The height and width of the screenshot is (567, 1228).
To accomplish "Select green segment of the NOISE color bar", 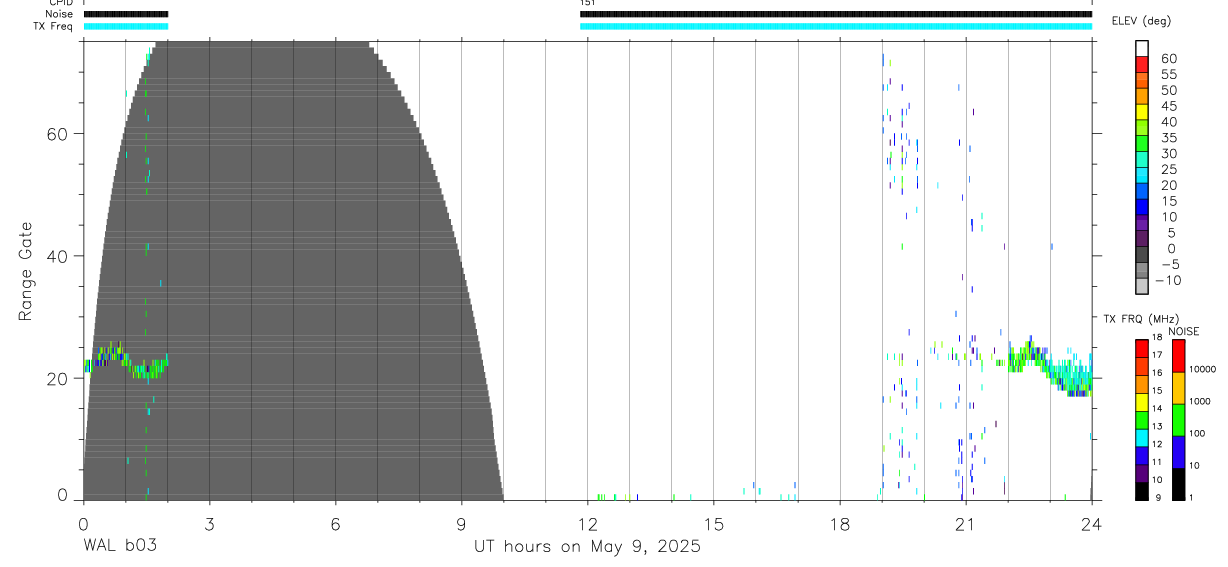I will [1179, 419].
